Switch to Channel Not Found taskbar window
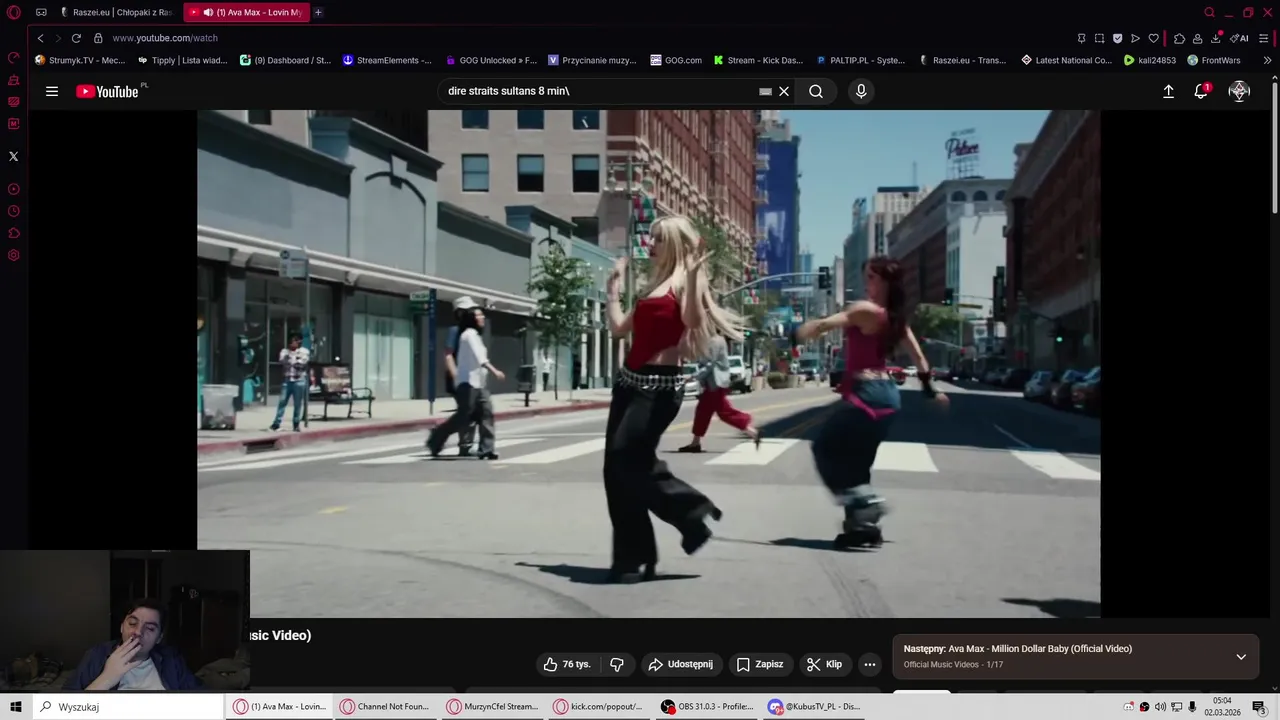The width and height of the screenshot is (1280, 720). pos(385,707)
